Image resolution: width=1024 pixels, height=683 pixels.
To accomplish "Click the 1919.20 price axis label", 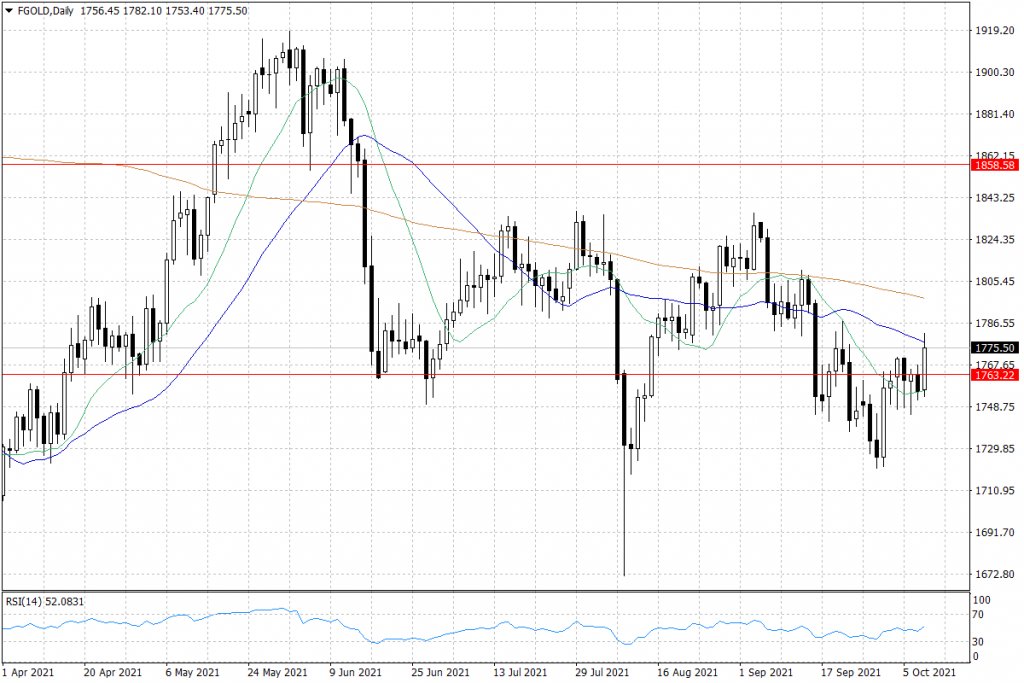I will click(995, 31).
